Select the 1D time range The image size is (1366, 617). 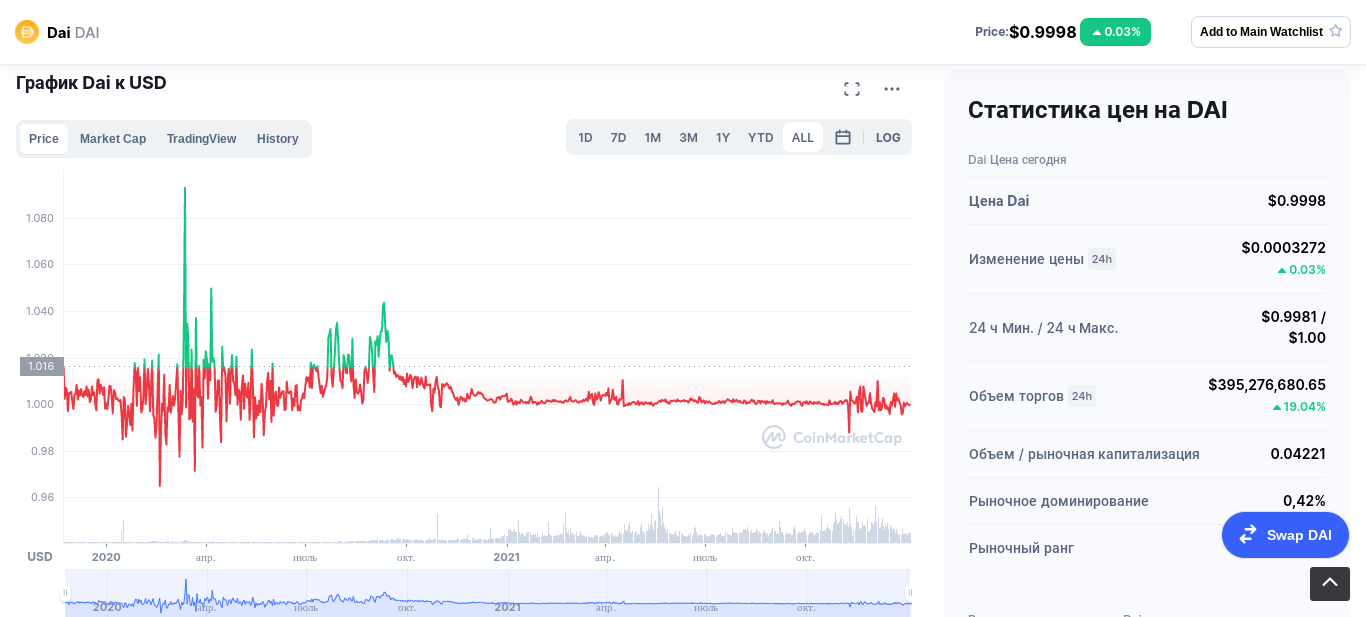pyautogui.click(x=586, y=138)
